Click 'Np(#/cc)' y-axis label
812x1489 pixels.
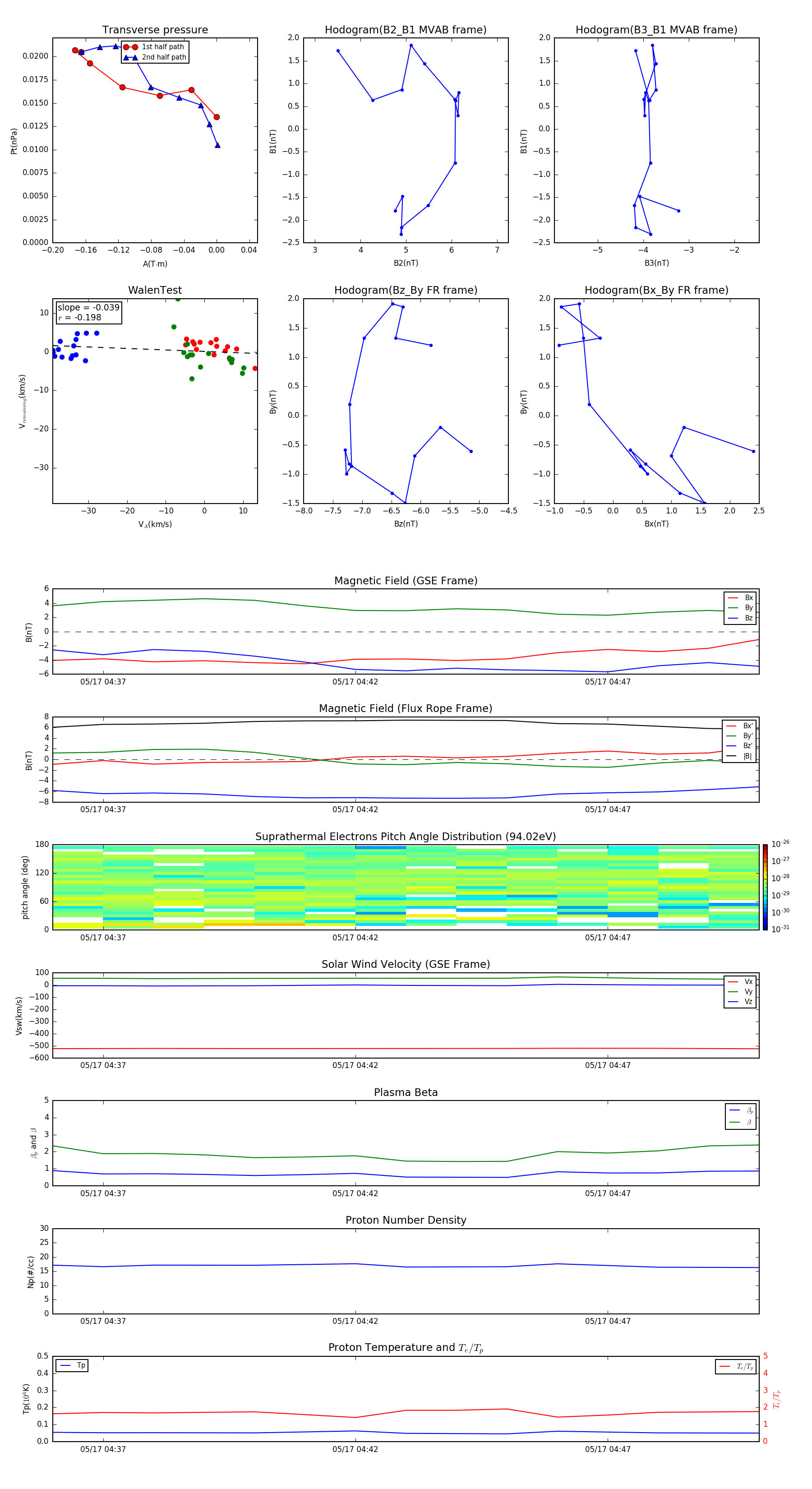(x=31, y=1272)
